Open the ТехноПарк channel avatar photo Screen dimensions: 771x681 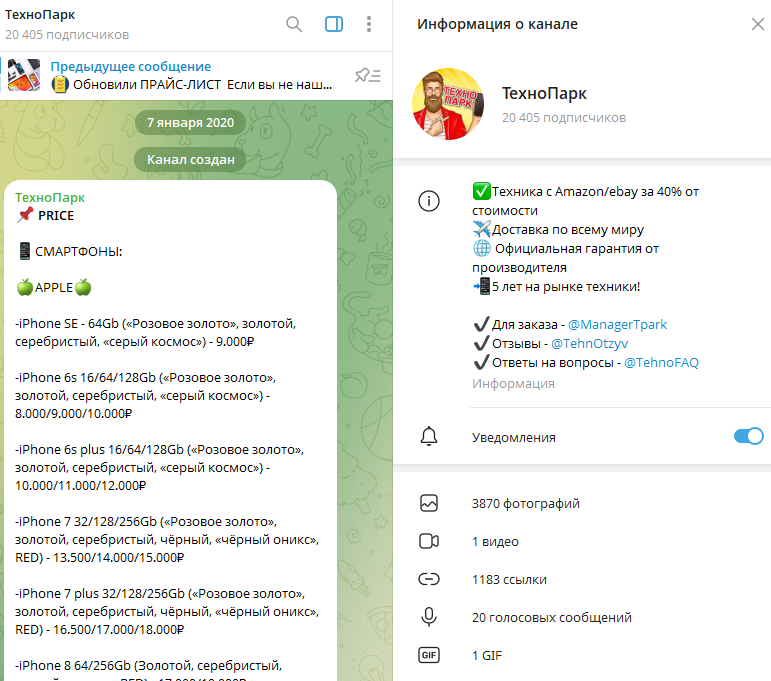[x=448, y=104]
